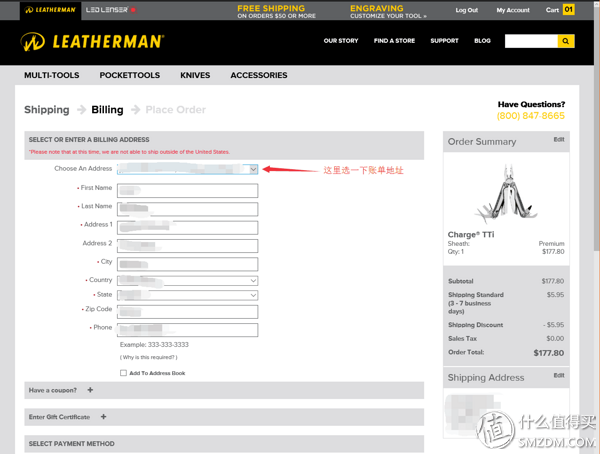Open the BLOG link
Image resolution: width=600 pixels, height=454 pixels.
482,41
